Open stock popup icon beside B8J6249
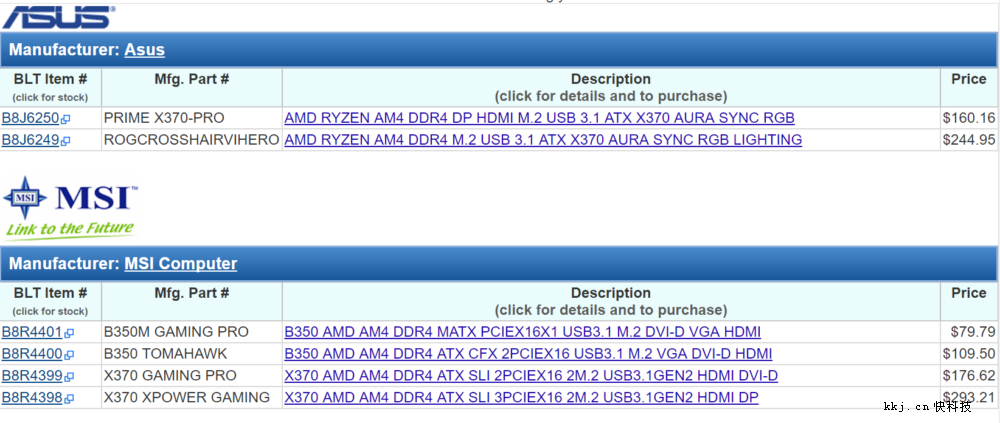The image size is (1000, 423). pyautogui.click(x=66, y=141)
